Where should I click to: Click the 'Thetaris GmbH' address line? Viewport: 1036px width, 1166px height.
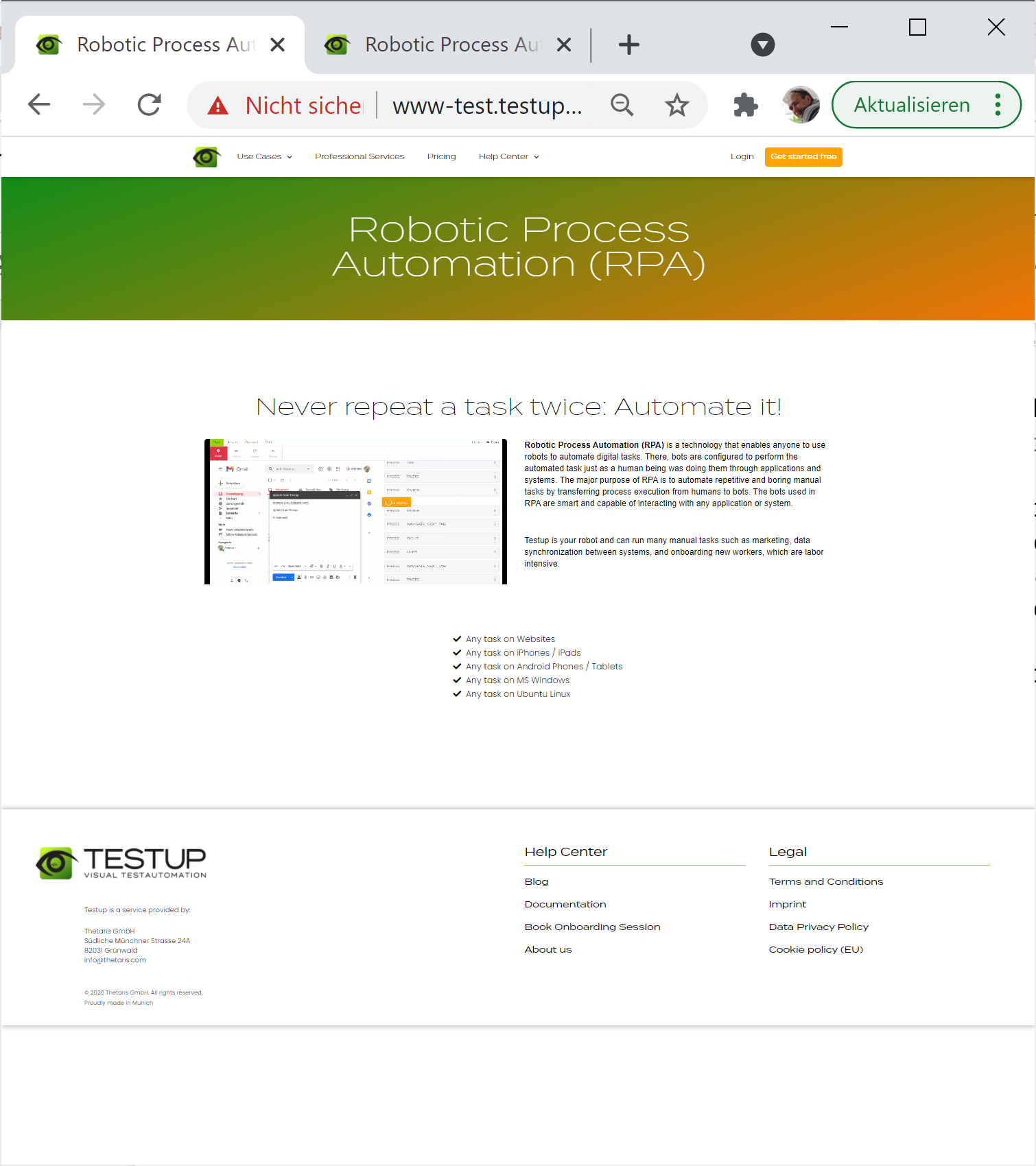(110, 931)
